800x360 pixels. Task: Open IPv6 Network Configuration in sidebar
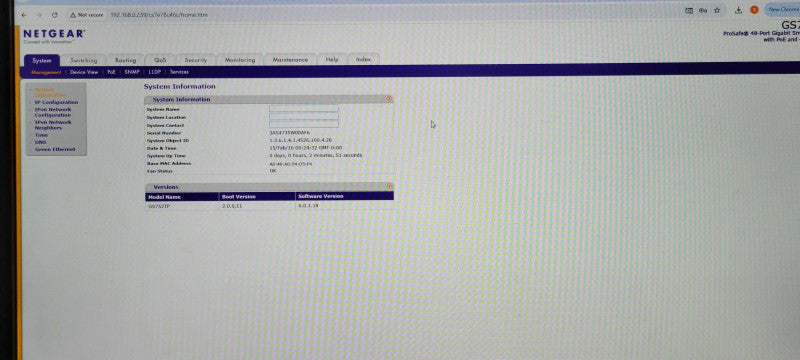coord(53,112)
